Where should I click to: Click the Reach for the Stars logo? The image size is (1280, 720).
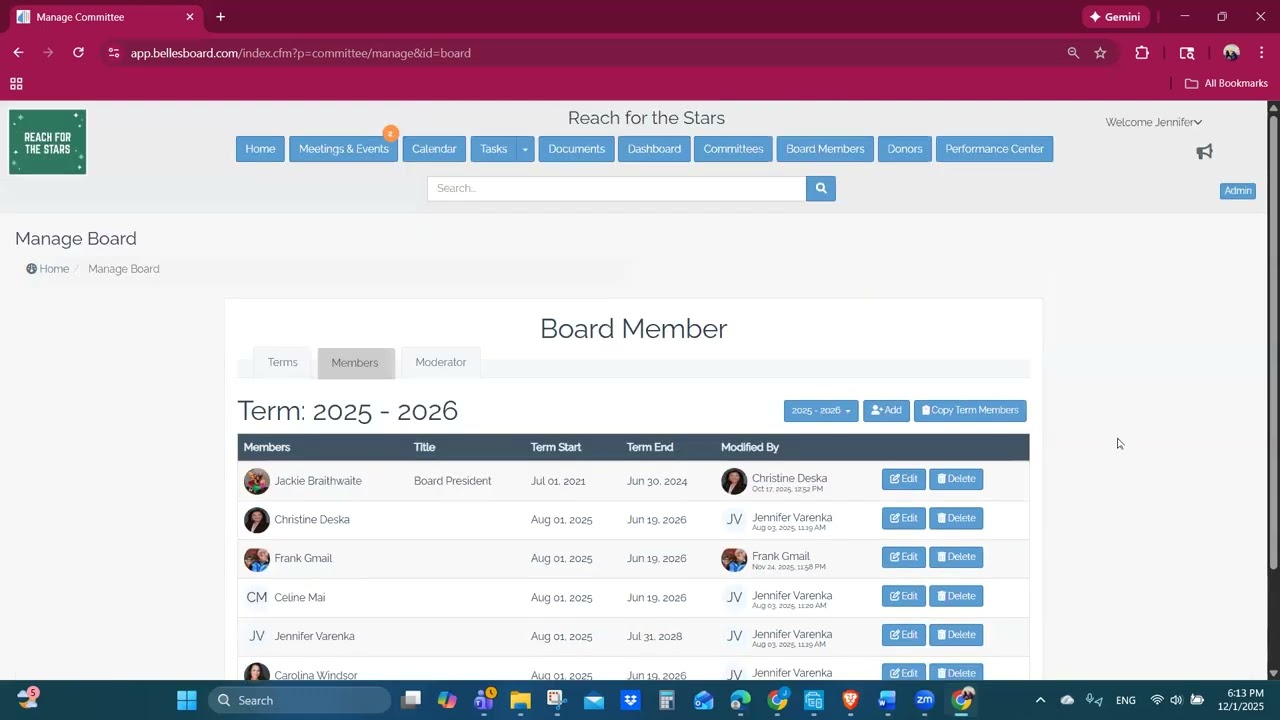[x=48, y=142]
